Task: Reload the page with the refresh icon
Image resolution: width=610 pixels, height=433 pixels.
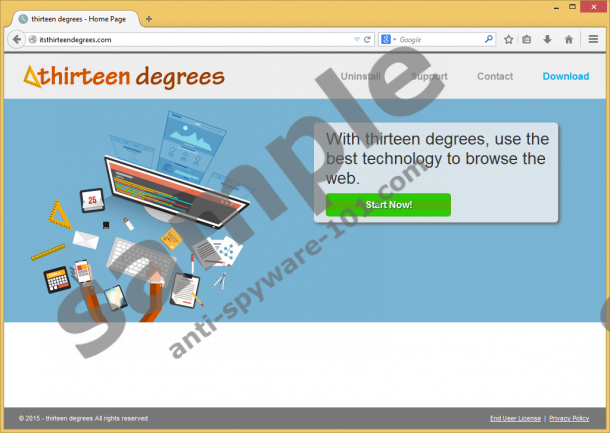Action: (x=367, y=40)
